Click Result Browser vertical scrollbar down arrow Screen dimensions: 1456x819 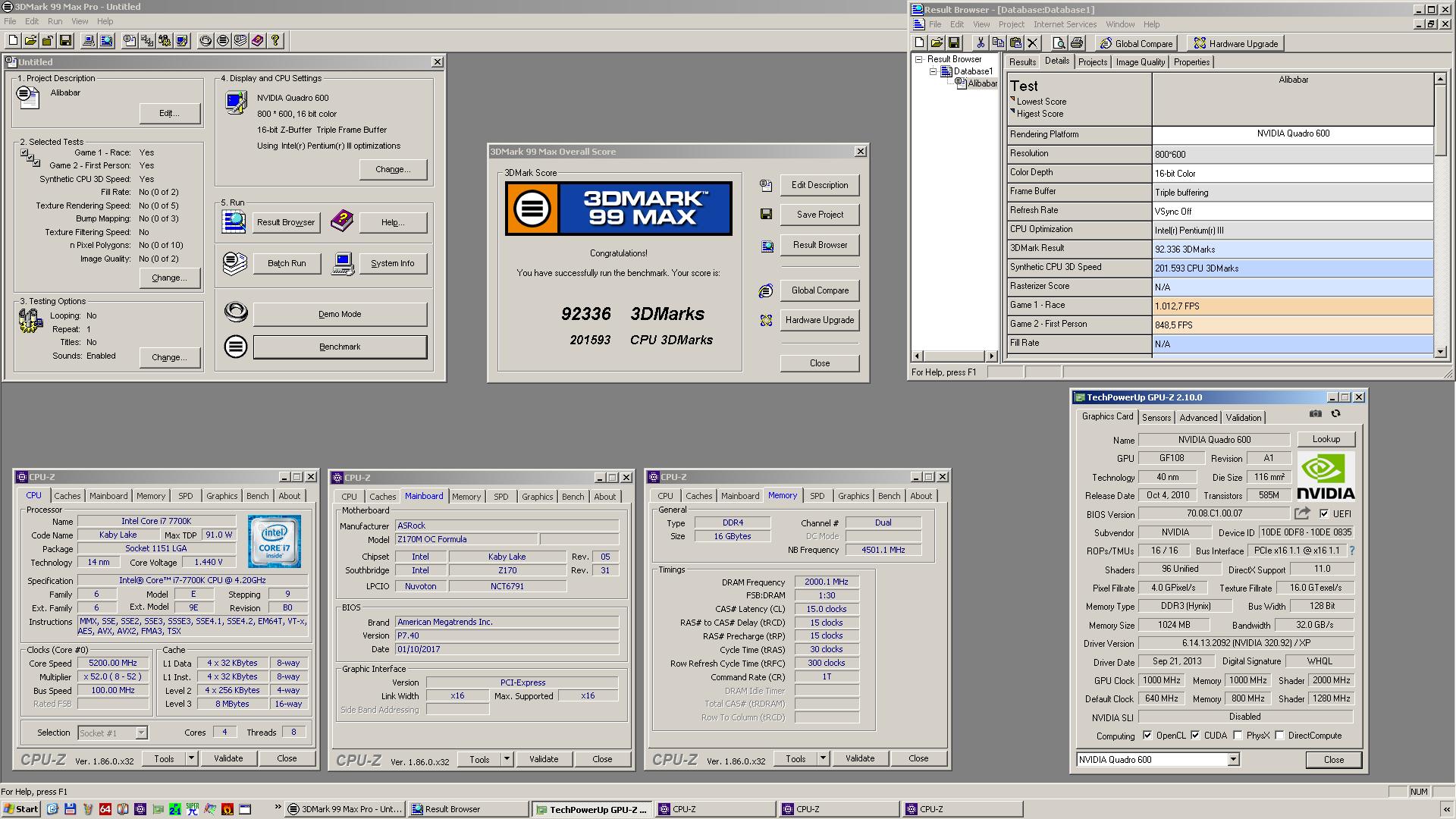[x=1441, y=351]
